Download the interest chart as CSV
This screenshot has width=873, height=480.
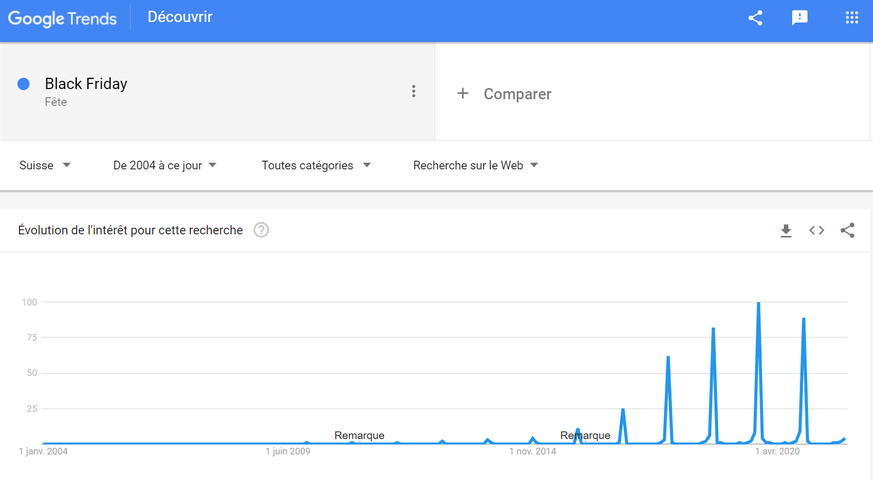(786, 231)
